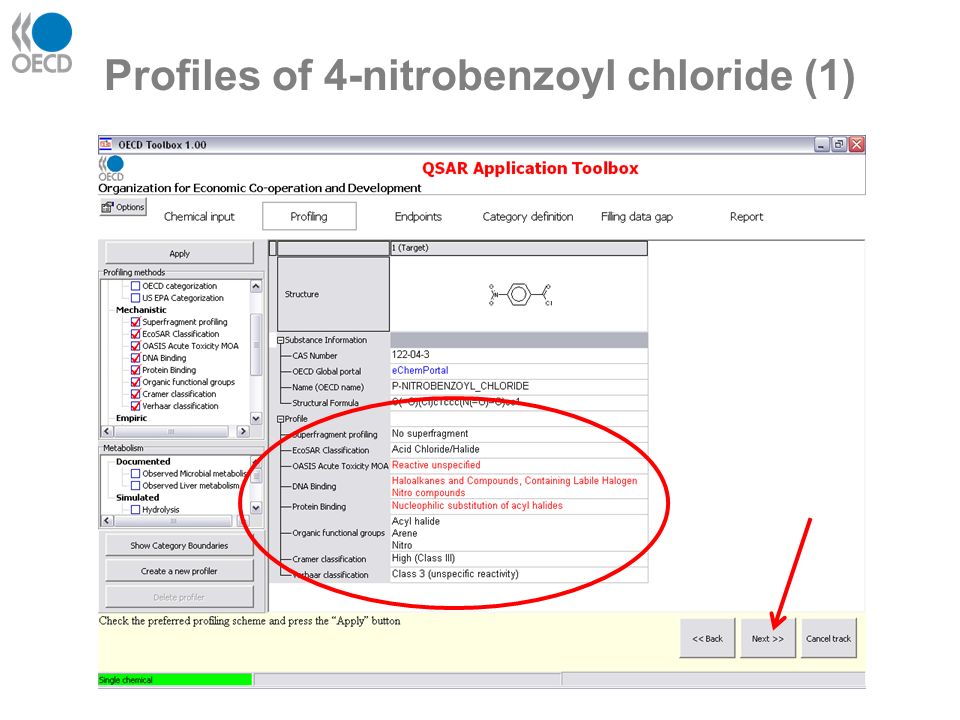Uncheck Cramer classification profiler
Screen dimensions: 960x720
135,394
